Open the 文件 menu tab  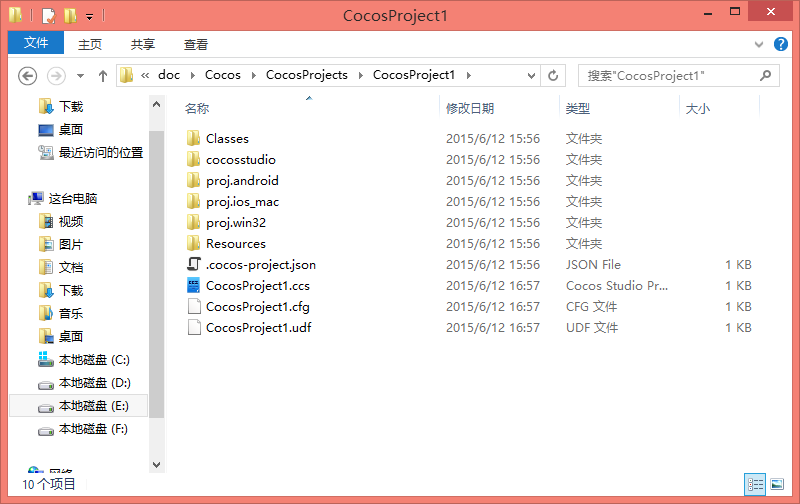click(36, 42)
